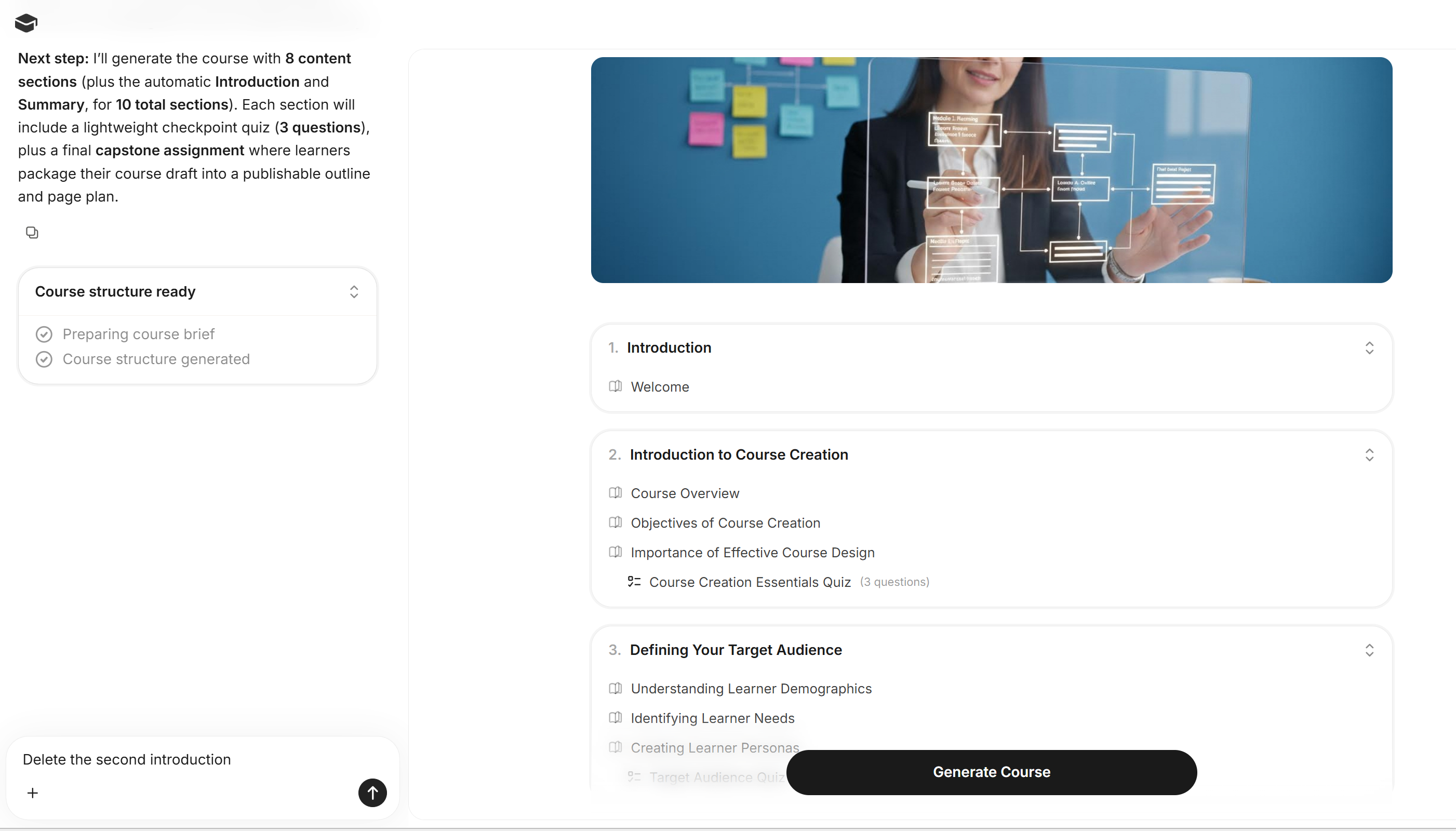Open the Identifying Learner Needs lesson
The width and height of the screenshot is (1456, 831).
pos(712,718)
